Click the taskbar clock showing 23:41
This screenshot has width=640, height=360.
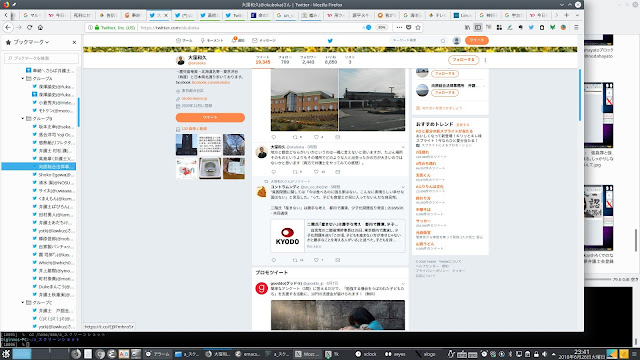(x=582, y=354)
